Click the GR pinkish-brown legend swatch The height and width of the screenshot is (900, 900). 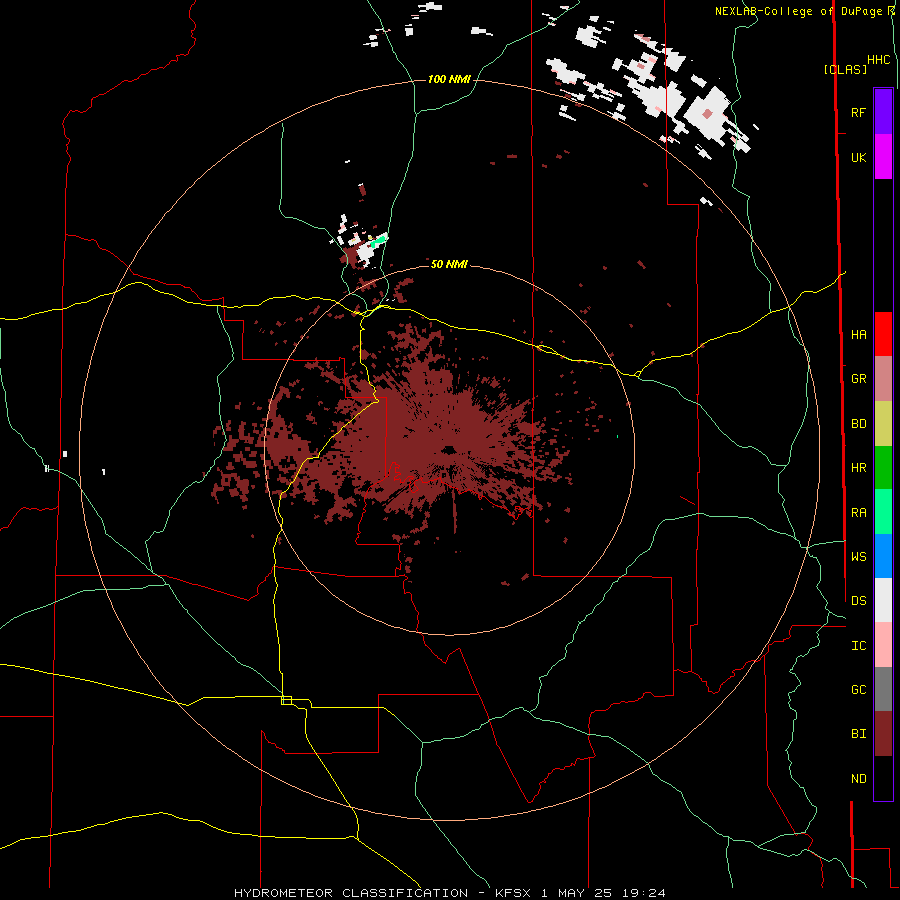(x=883, y=379)
